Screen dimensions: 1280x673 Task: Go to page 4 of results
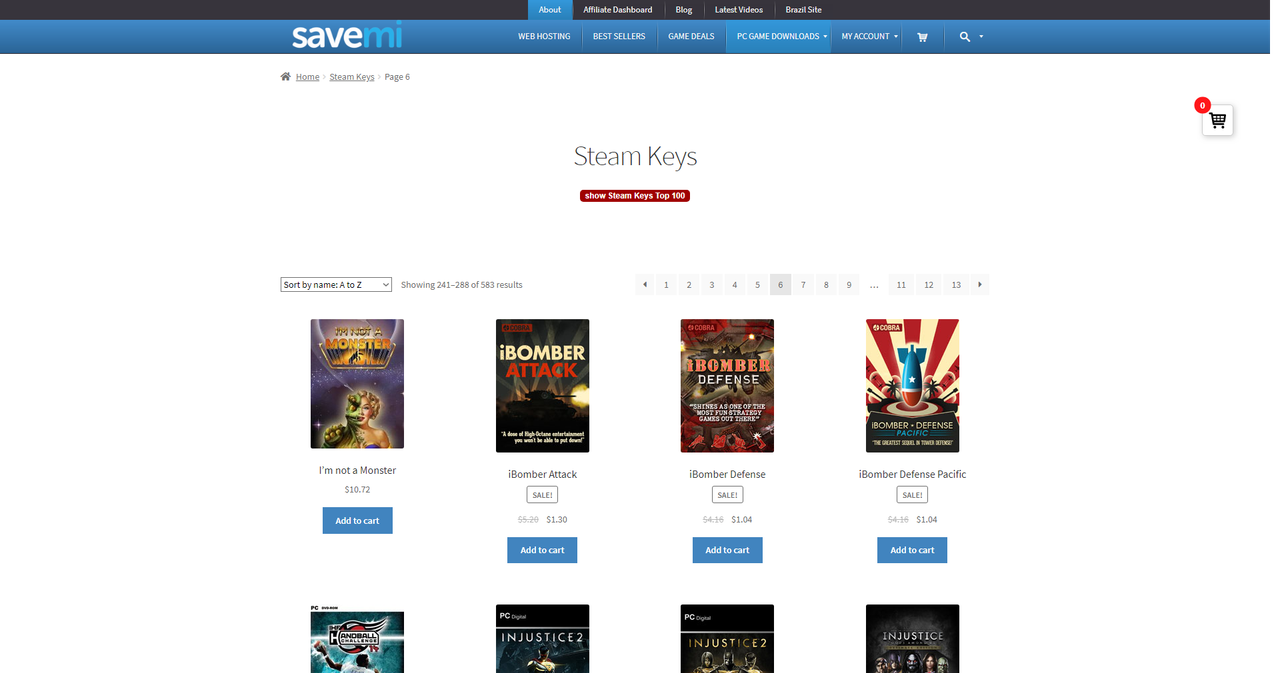(x=734, y=285)
